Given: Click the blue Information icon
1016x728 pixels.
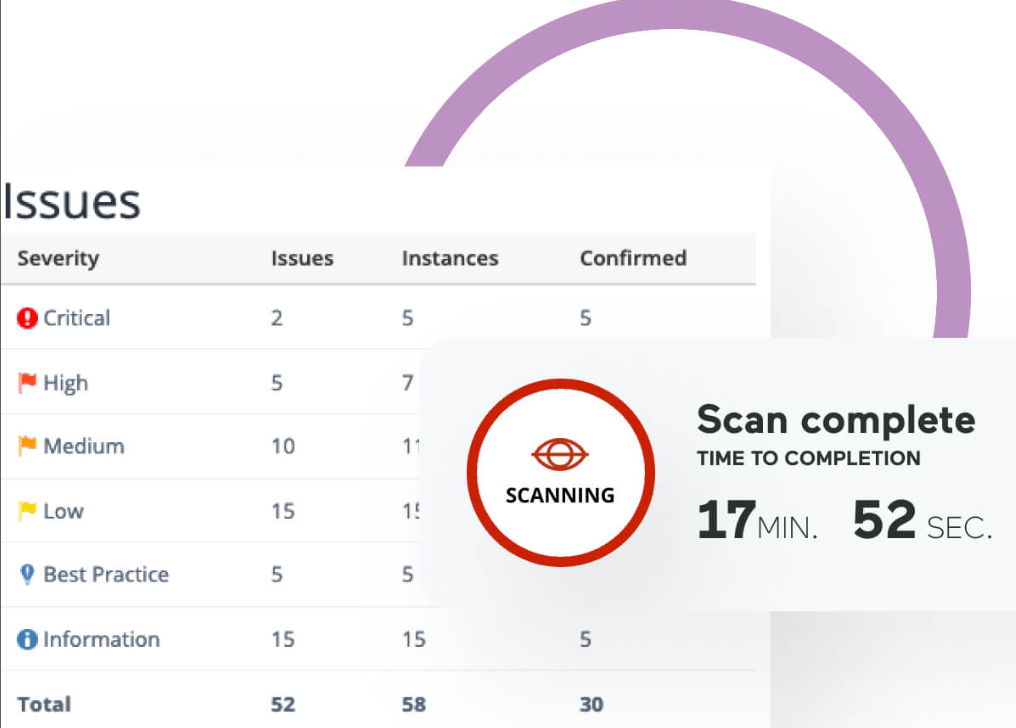Looking at the screenshot, I should point(27,639).
